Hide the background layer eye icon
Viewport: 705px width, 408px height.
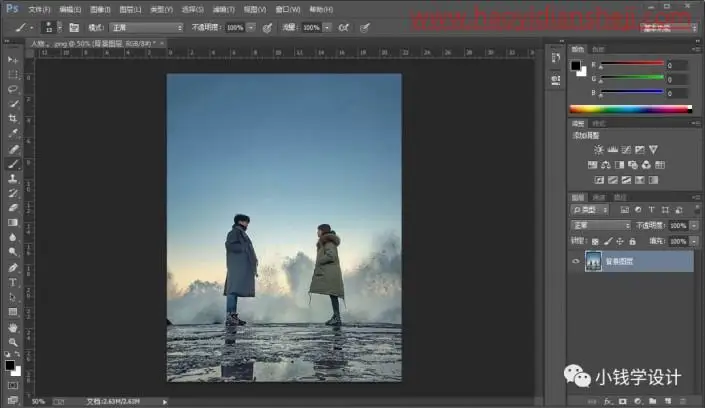point(576,261)
